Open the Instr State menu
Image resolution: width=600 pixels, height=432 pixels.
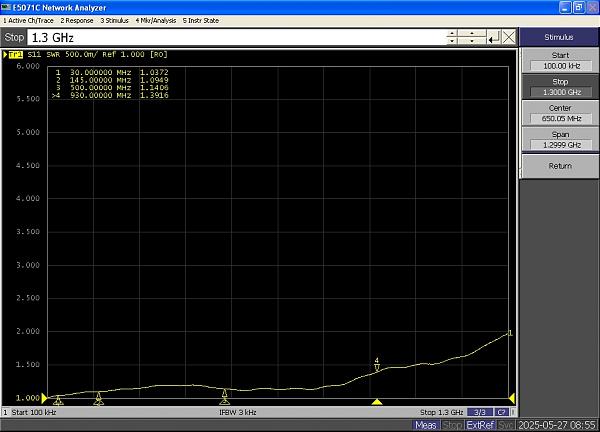click(x=201, y=21)
